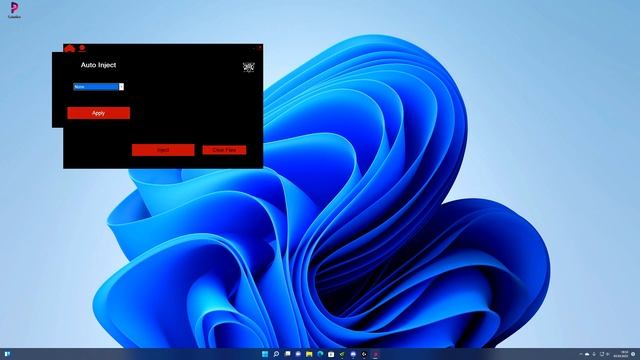
Task: Open the green NVIDIA taskbar icon
Action: coord(342,354)
